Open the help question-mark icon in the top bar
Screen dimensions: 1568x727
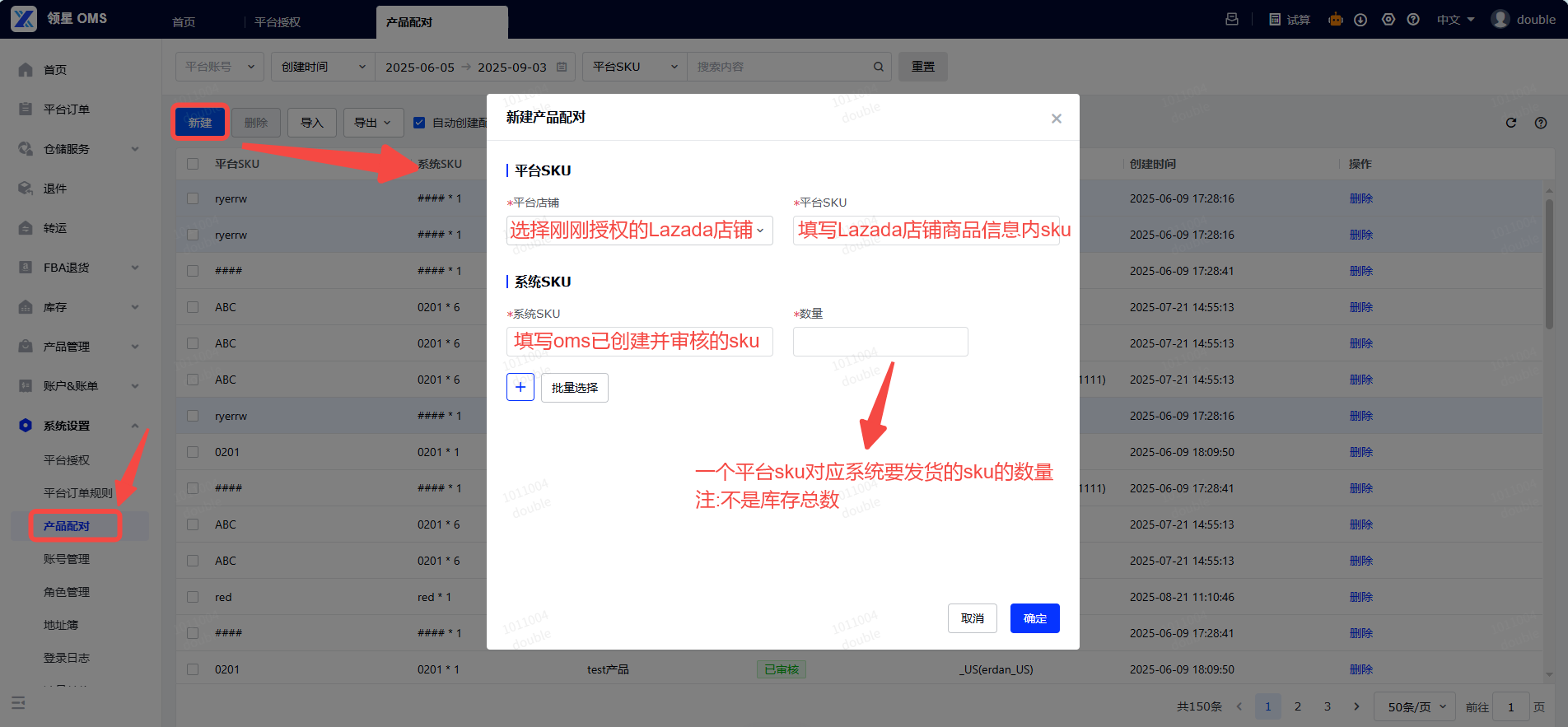click(1413, 19)
